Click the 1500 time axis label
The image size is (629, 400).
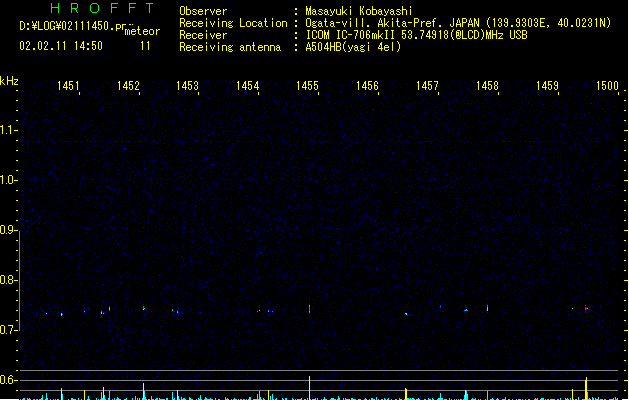607,86
